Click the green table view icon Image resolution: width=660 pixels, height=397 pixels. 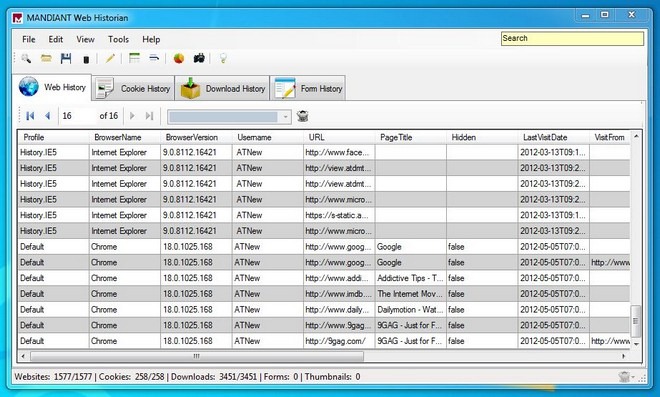[x=134, y=58]
